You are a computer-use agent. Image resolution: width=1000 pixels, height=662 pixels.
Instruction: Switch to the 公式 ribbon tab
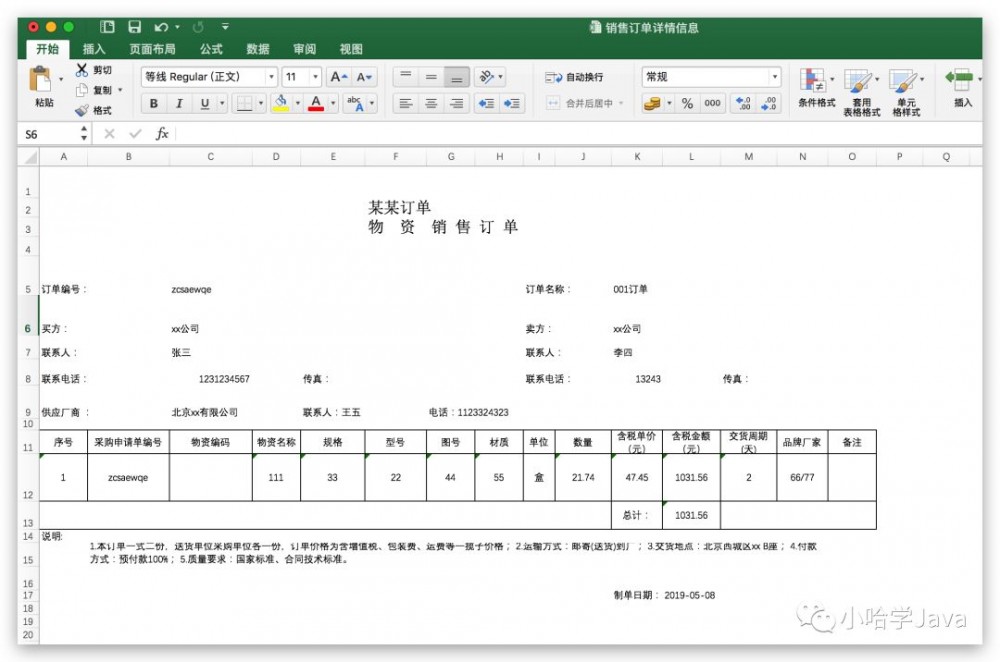pyautogui.click(x=210, y=48)
